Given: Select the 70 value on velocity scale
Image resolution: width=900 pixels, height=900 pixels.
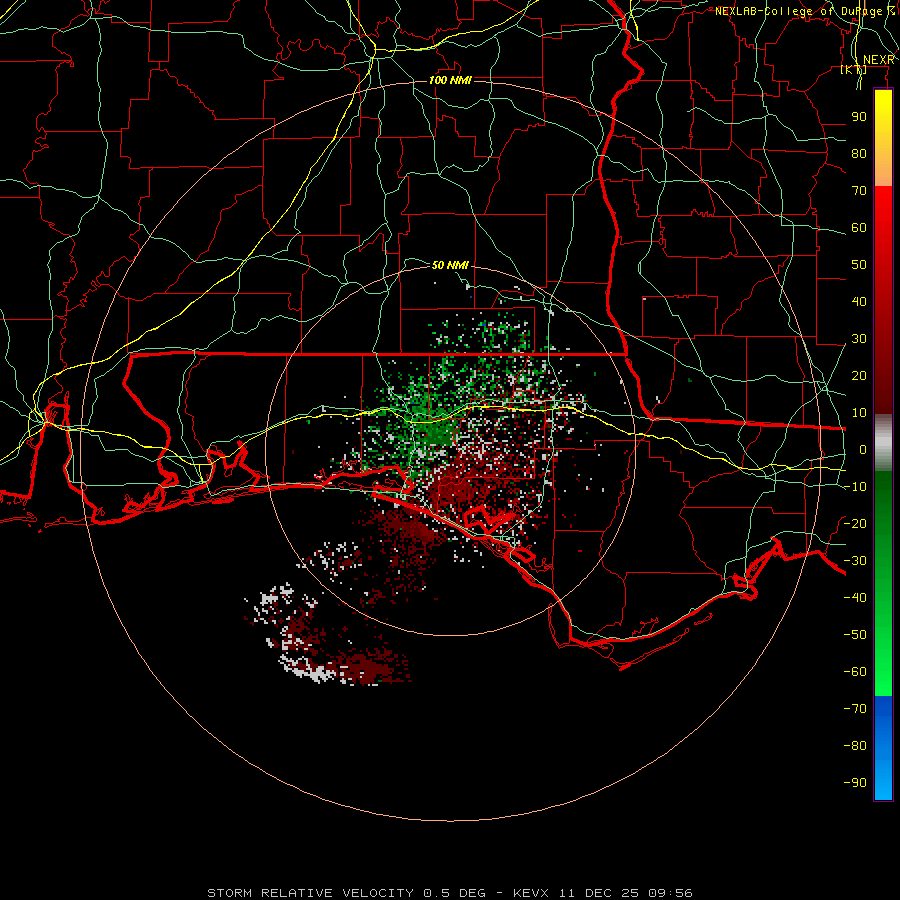Looking at the screenshot, I should [859, 191].
